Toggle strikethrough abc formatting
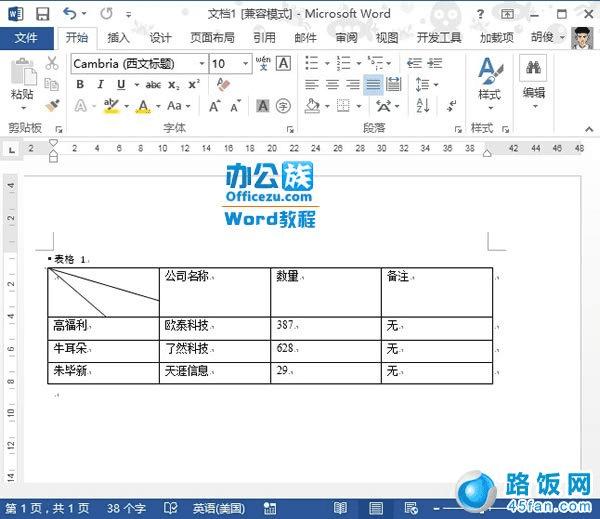 coord(153,85)
